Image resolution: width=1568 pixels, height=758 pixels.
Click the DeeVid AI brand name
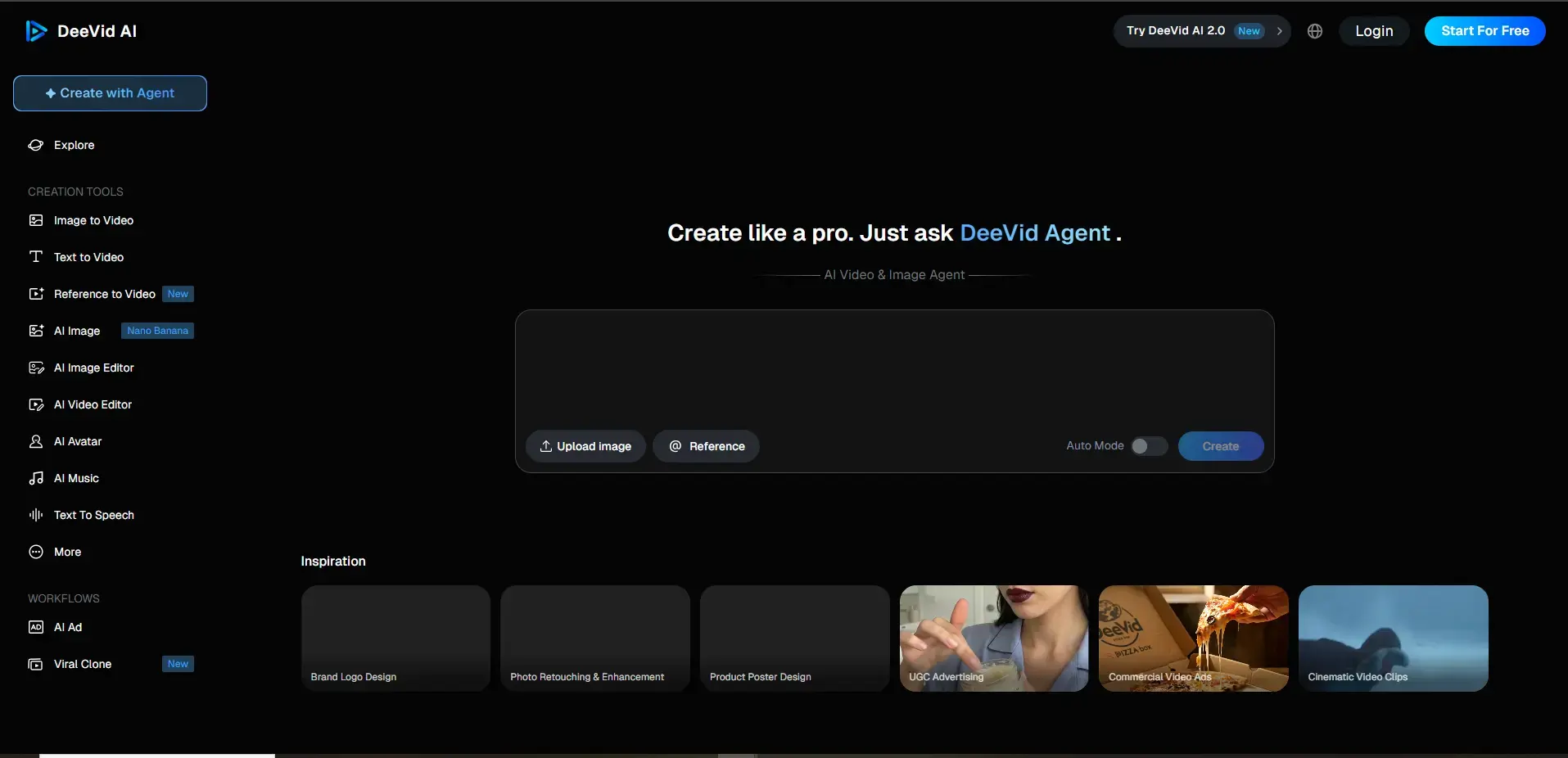[97, 31]
